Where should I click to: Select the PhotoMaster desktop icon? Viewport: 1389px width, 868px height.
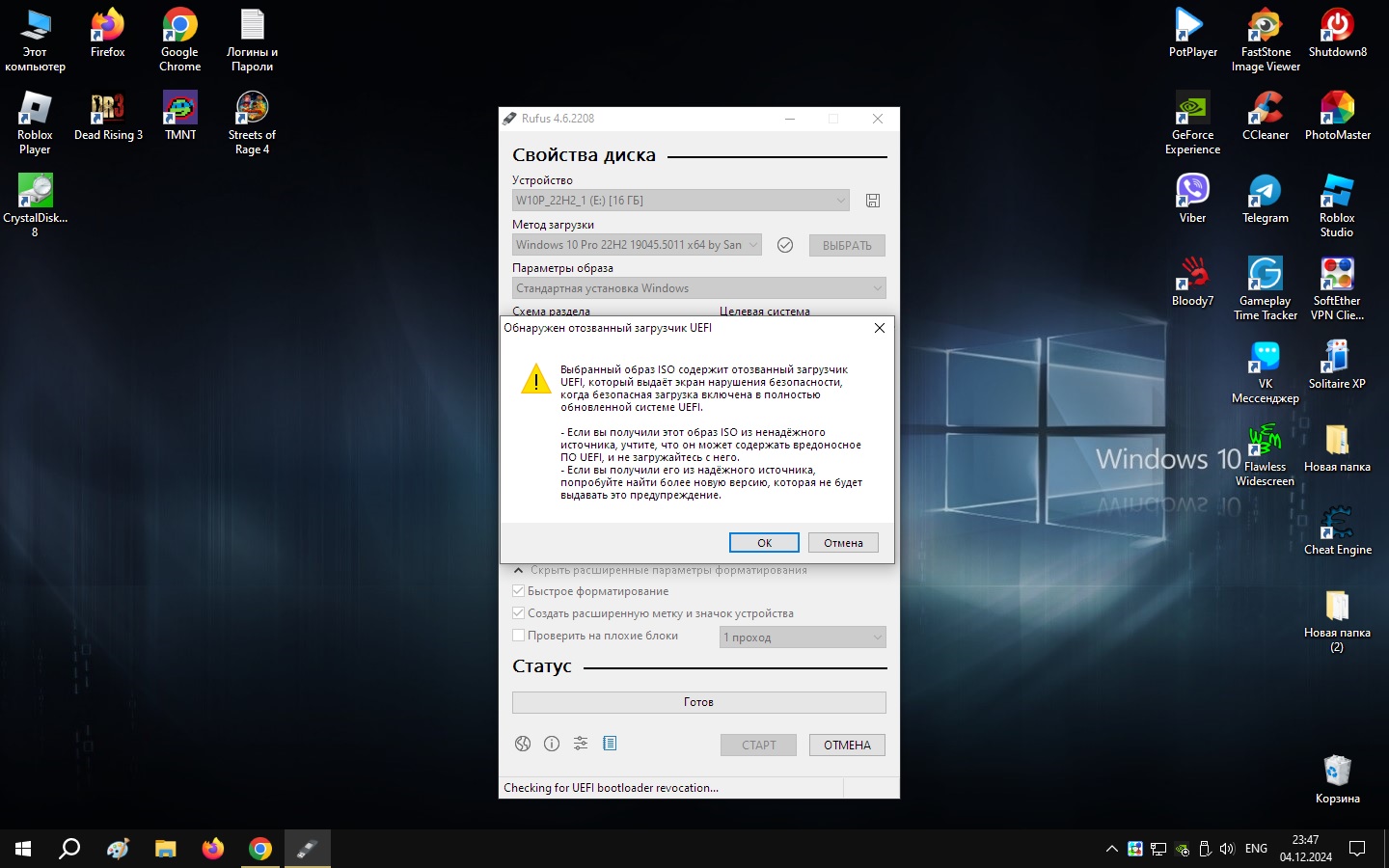point(1338,117)
